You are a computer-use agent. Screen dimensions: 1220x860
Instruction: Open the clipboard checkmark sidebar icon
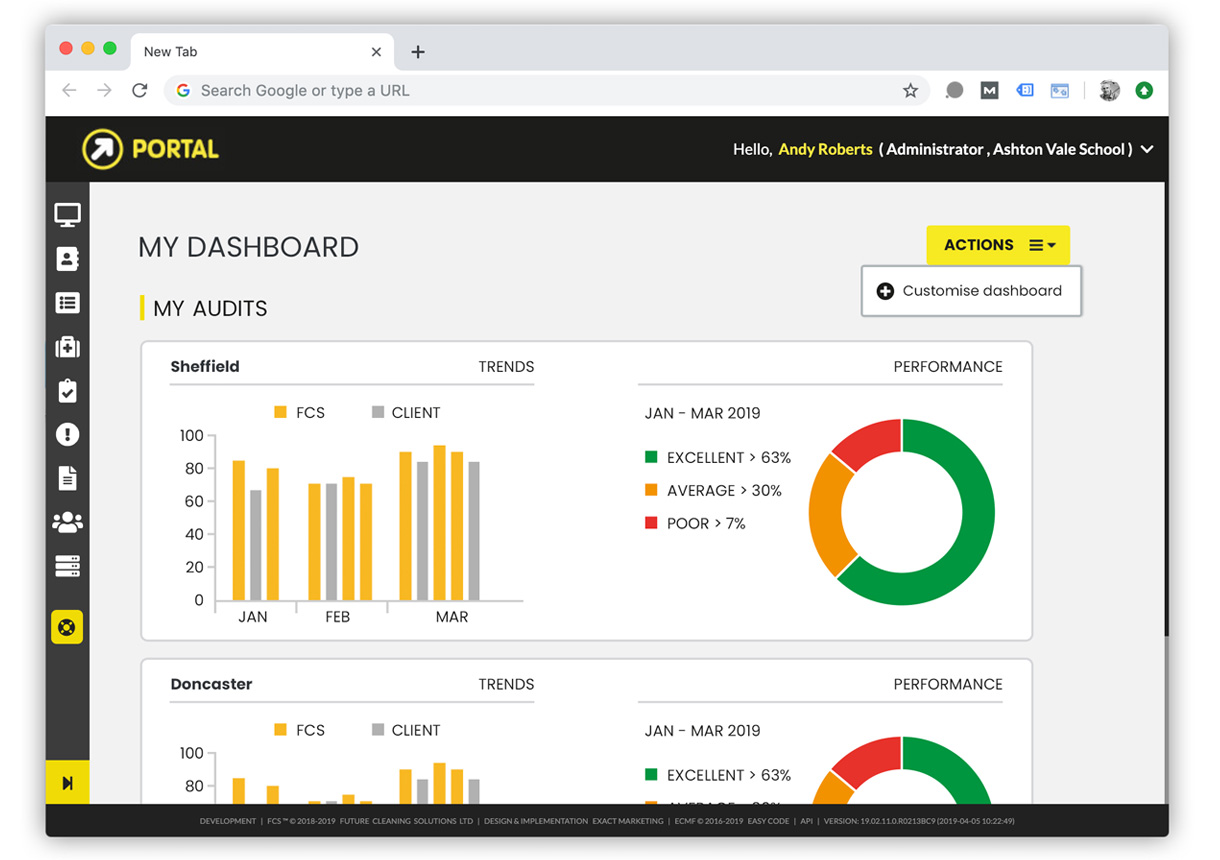tap(67, 390)
